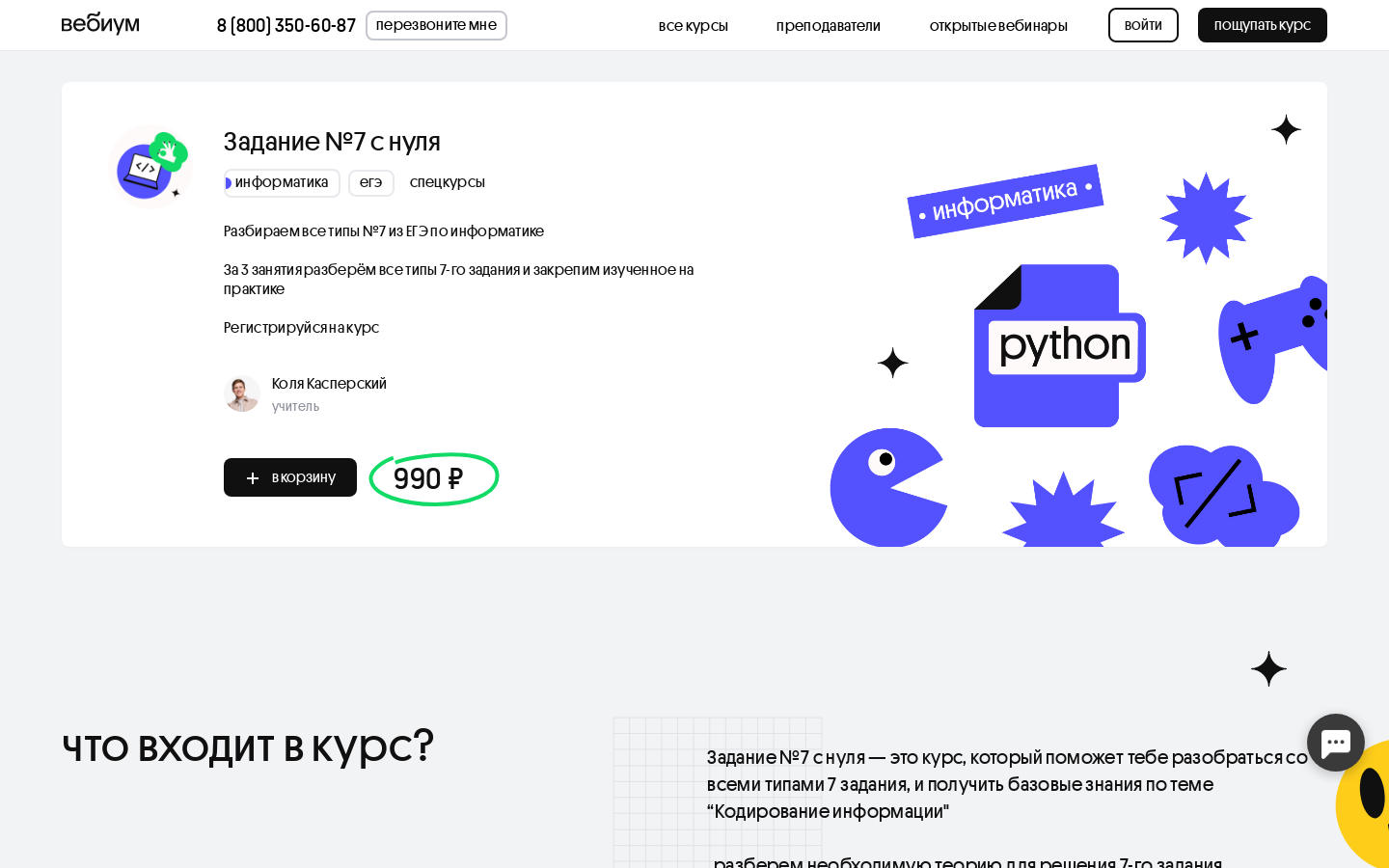Click the вебиум logo
Viewport: 1389px width, 868px height.
(100, 24)
